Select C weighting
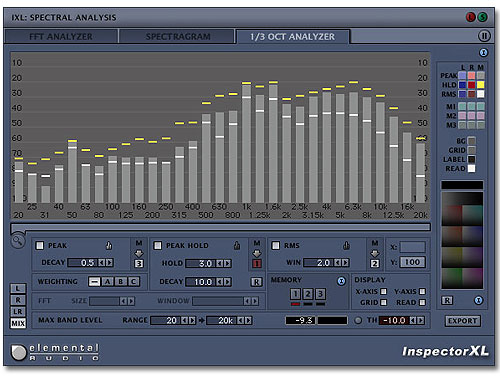Image resolution: width=500 pixels, height=379 pixels. pos(133,282)
